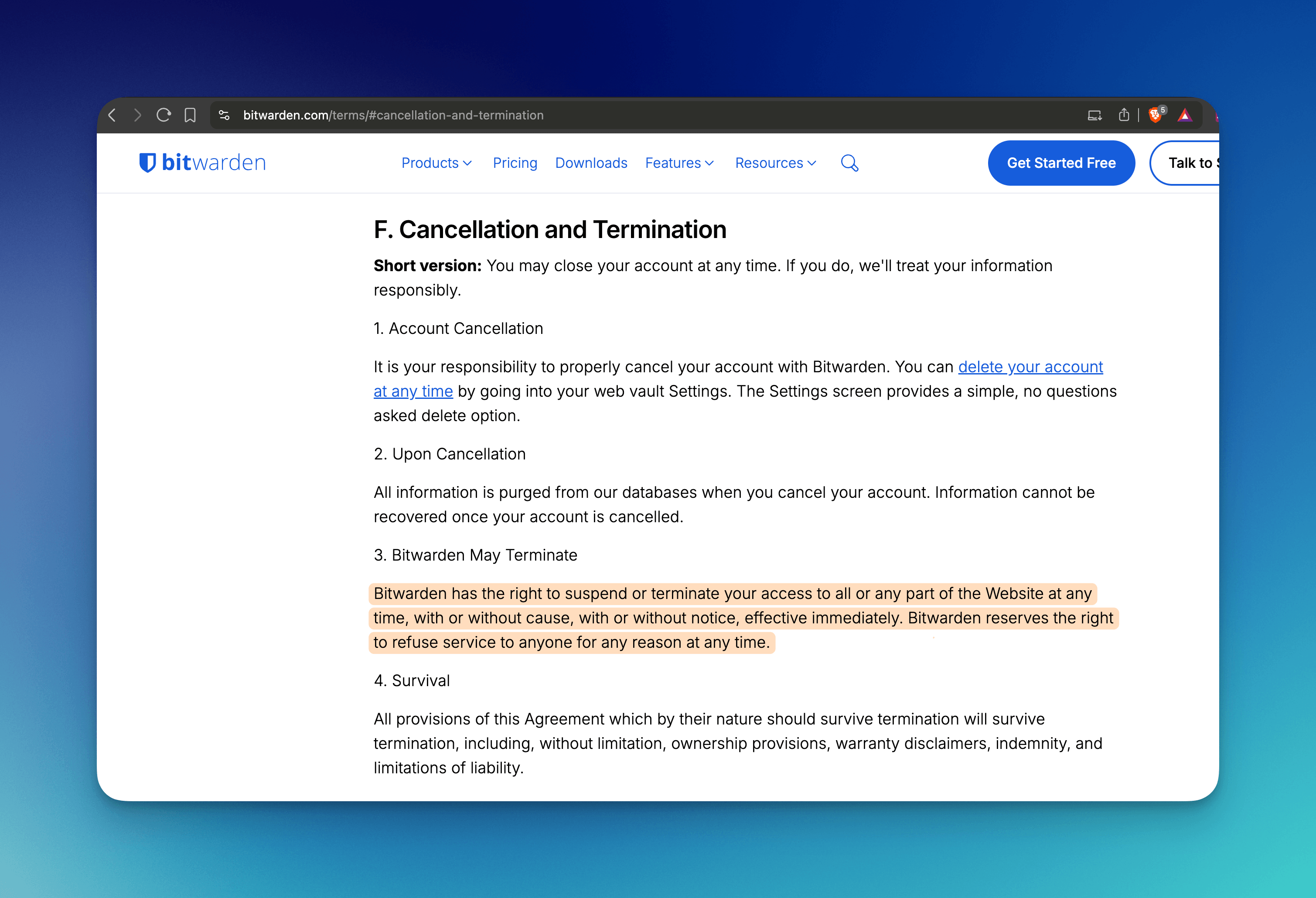
Task: Click the F. Cancellation and Termination heading
Action: (x=550, y=230)
